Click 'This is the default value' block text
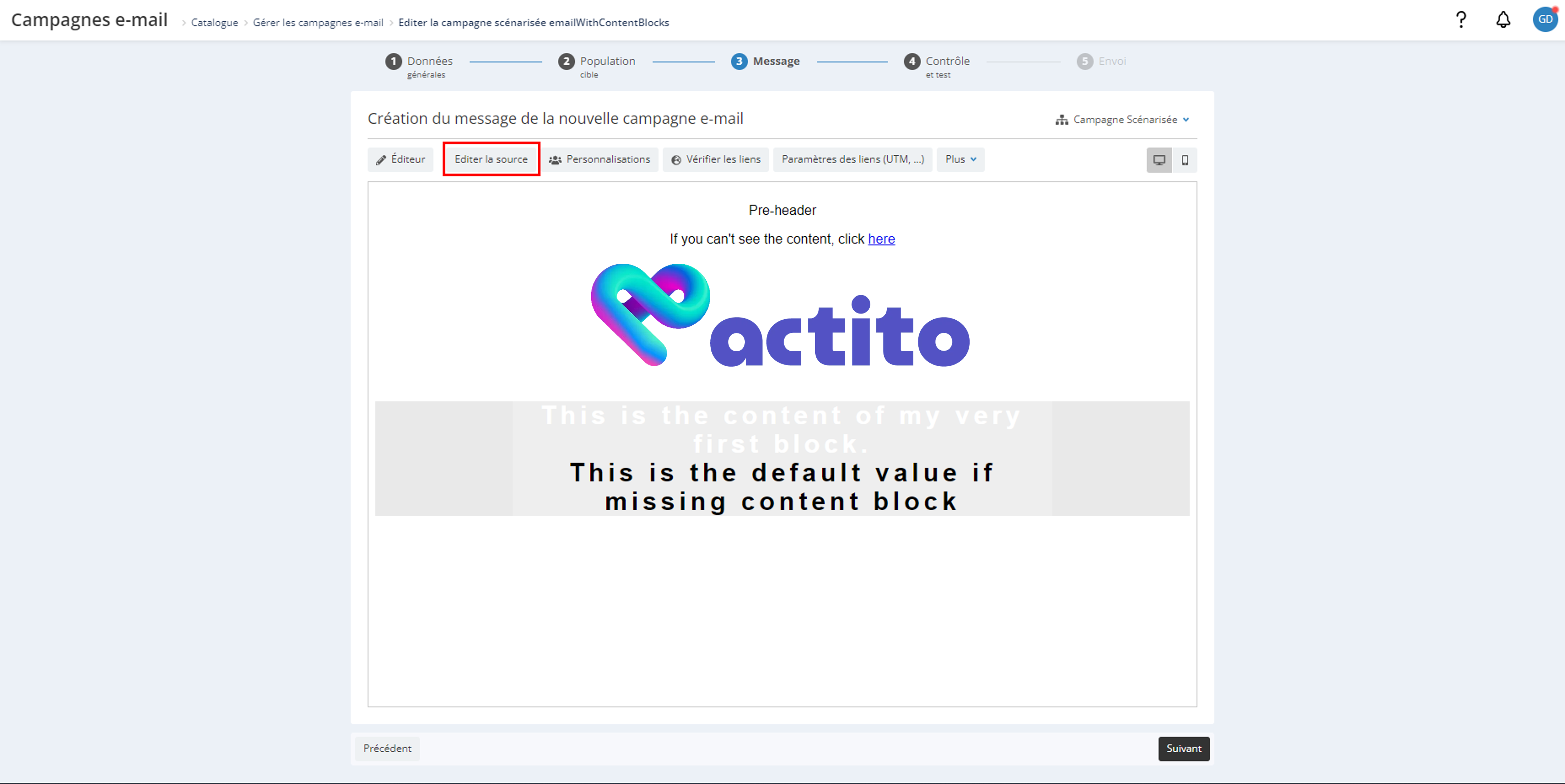Image resolution: width=1565 pixels, height=784 pixels. 781,487
